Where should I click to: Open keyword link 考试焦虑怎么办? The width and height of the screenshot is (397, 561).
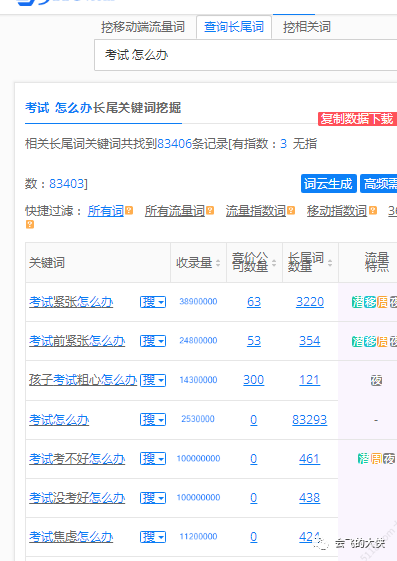click(71, 536)
